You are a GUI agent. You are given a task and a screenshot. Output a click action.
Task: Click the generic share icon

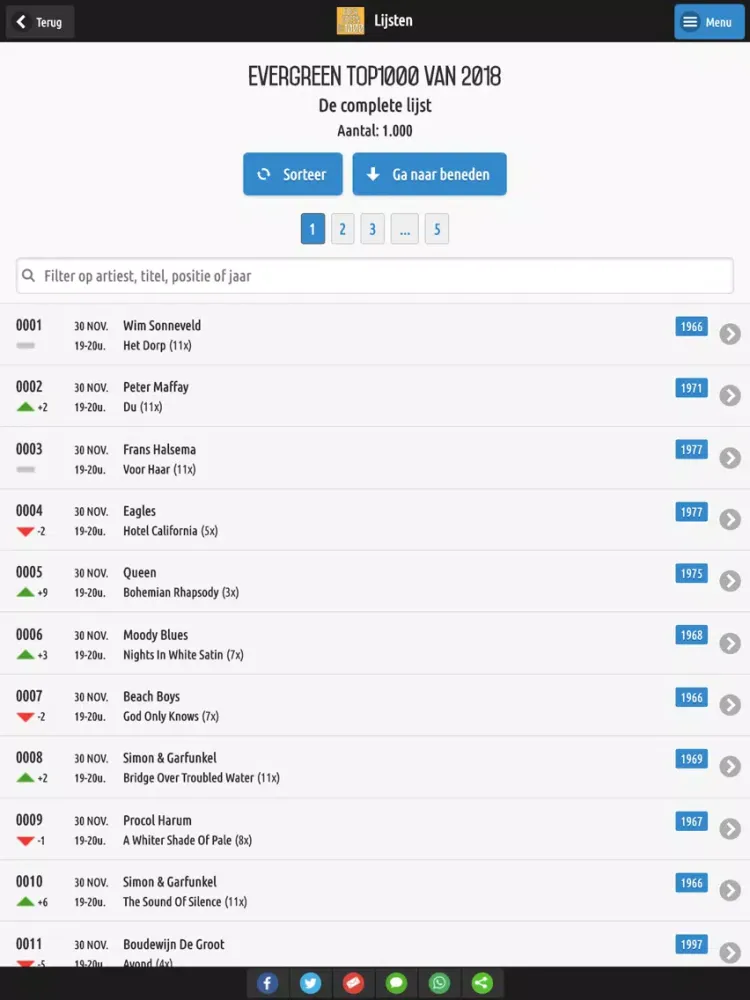pos(482,983)
